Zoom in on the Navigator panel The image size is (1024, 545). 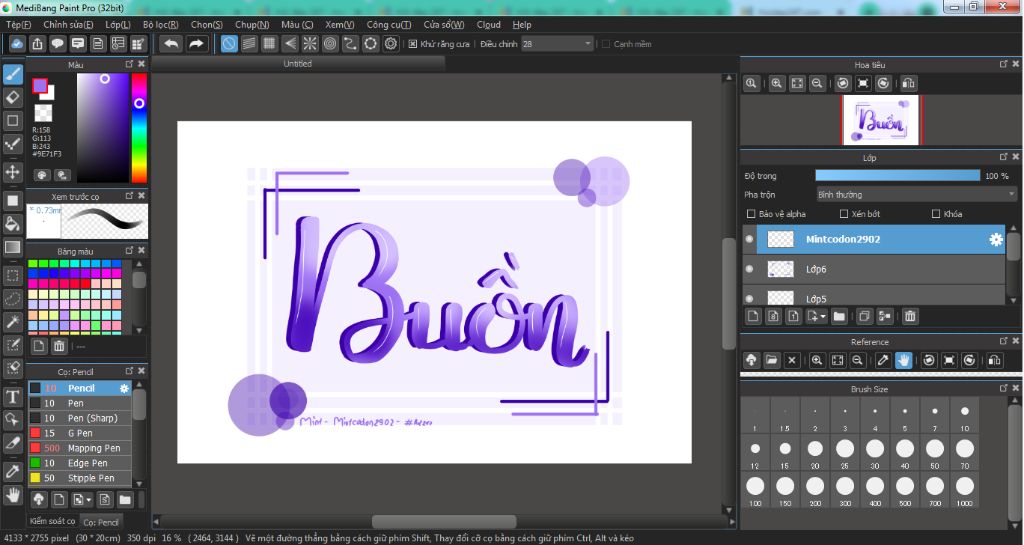coord(776,84)
